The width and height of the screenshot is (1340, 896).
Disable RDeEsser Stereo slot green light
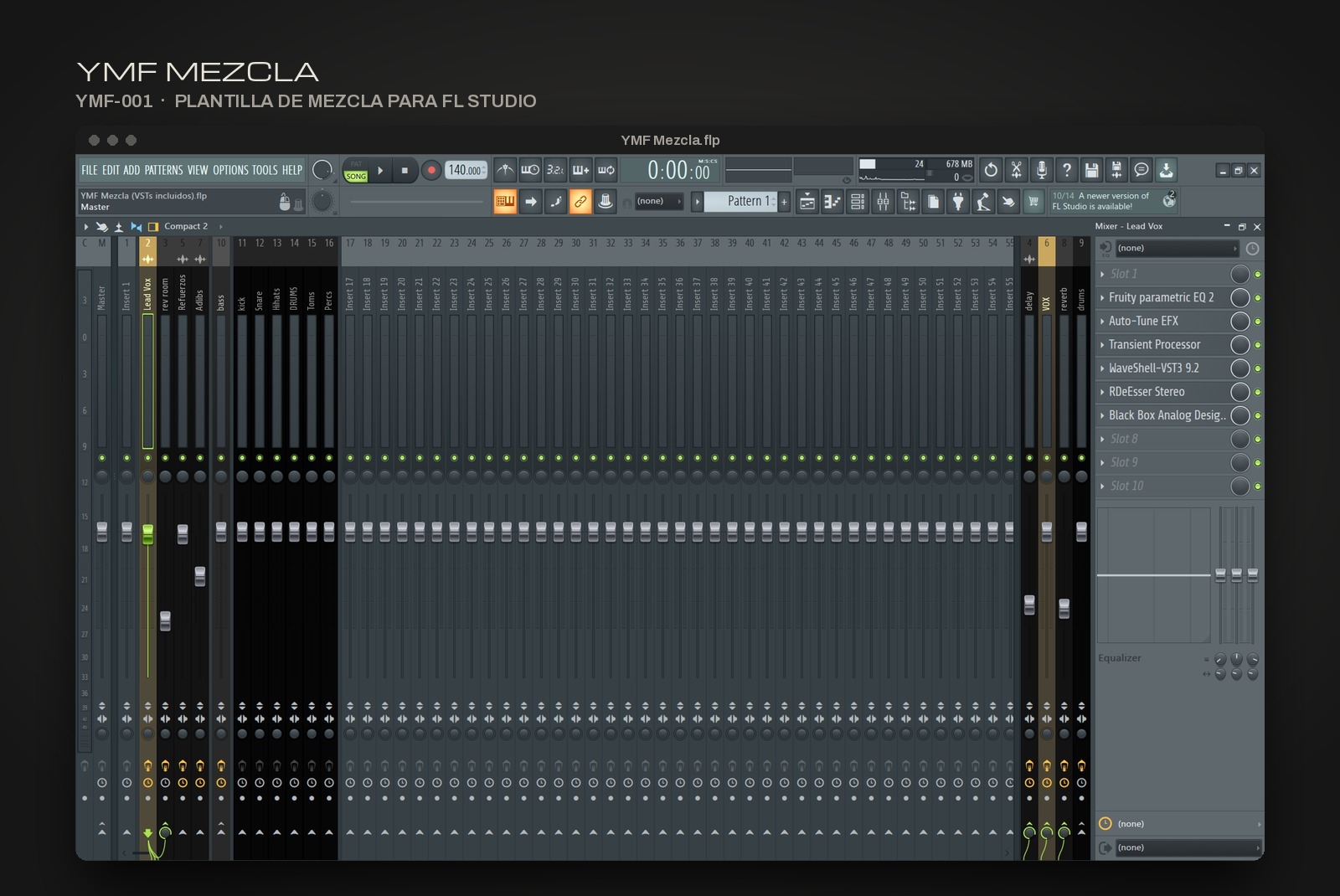pos(1257,392)
